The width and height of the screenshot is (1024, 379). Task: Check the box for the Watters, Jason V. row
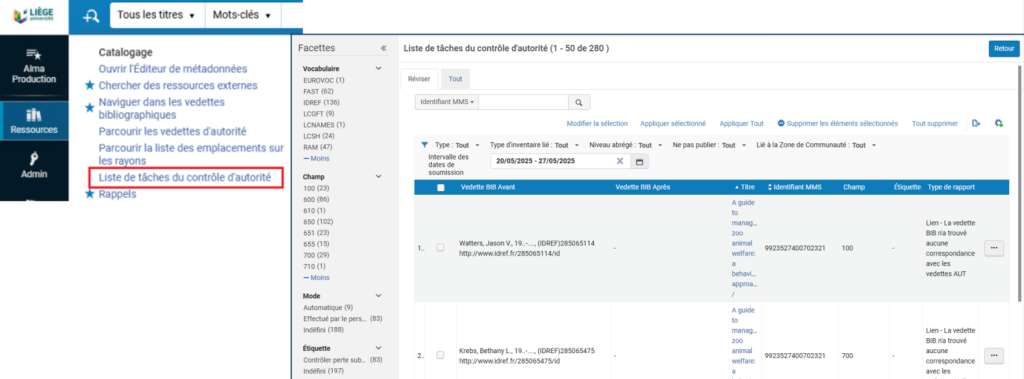tap(440, 248)
